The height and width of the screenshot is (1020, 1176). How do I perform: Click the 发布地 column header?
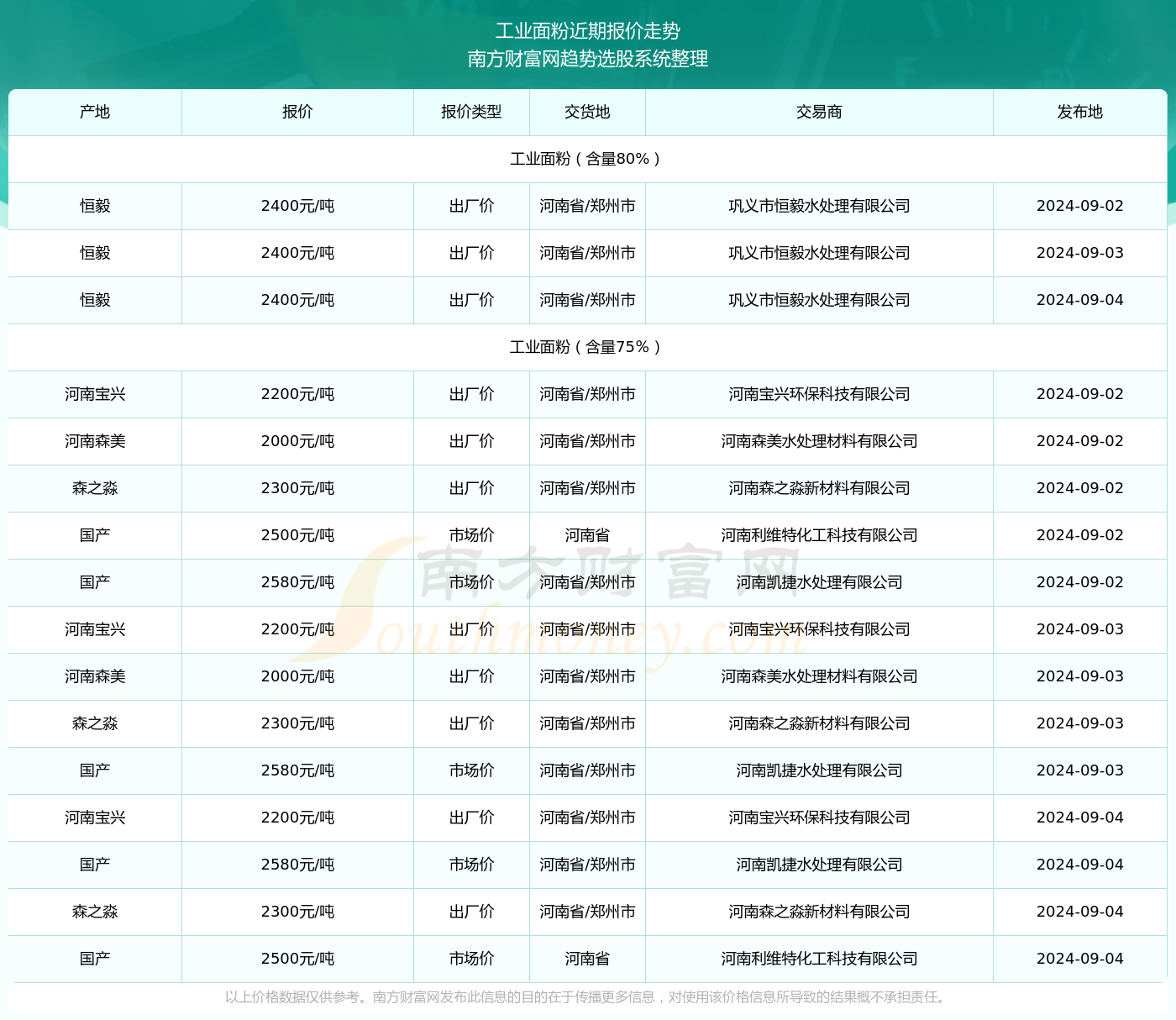pyautogui.click(x=1080, y=112)
